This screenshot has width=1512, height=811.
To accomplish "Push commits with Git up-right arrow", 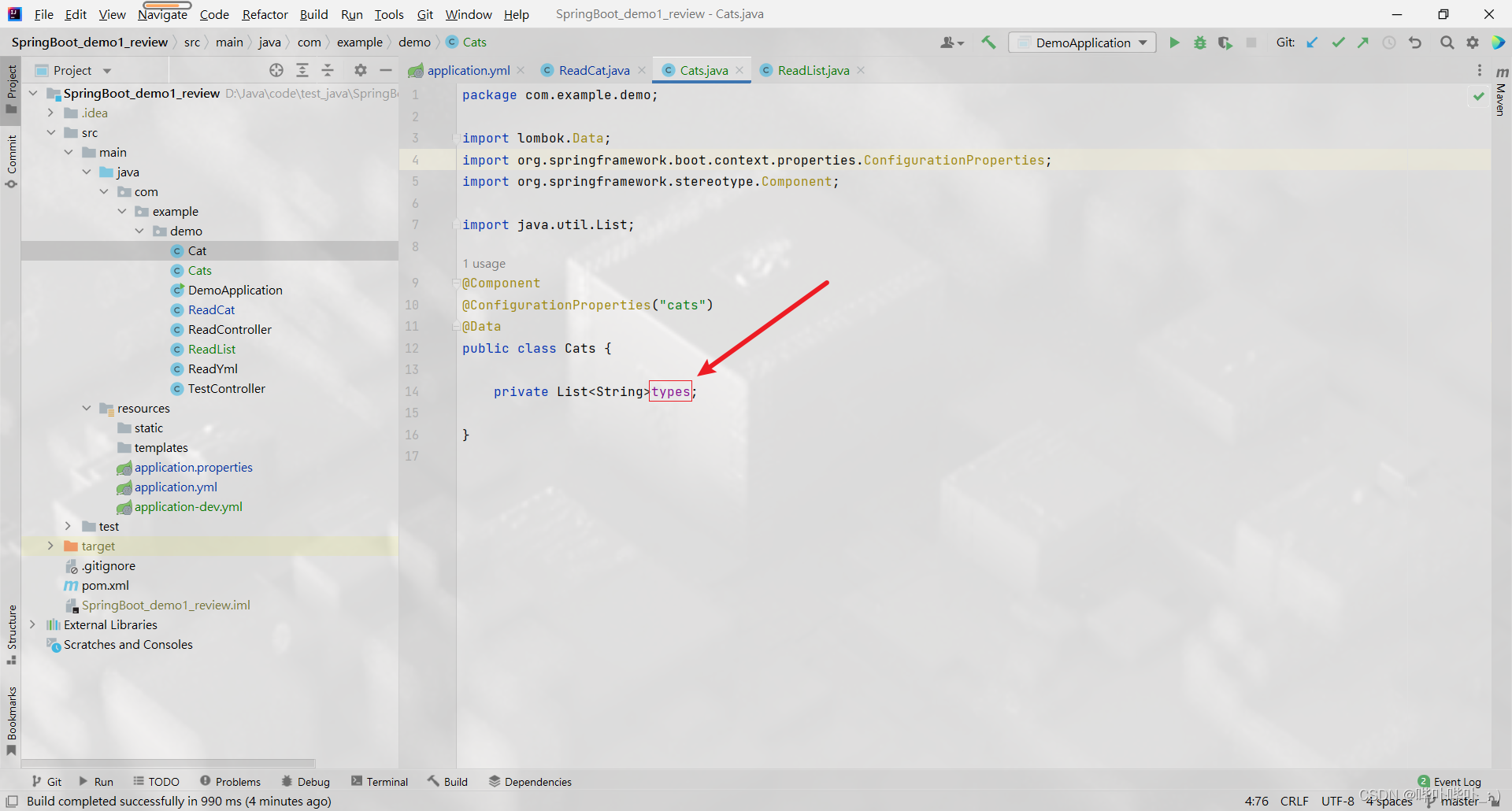I will [x=1363, y=43].
